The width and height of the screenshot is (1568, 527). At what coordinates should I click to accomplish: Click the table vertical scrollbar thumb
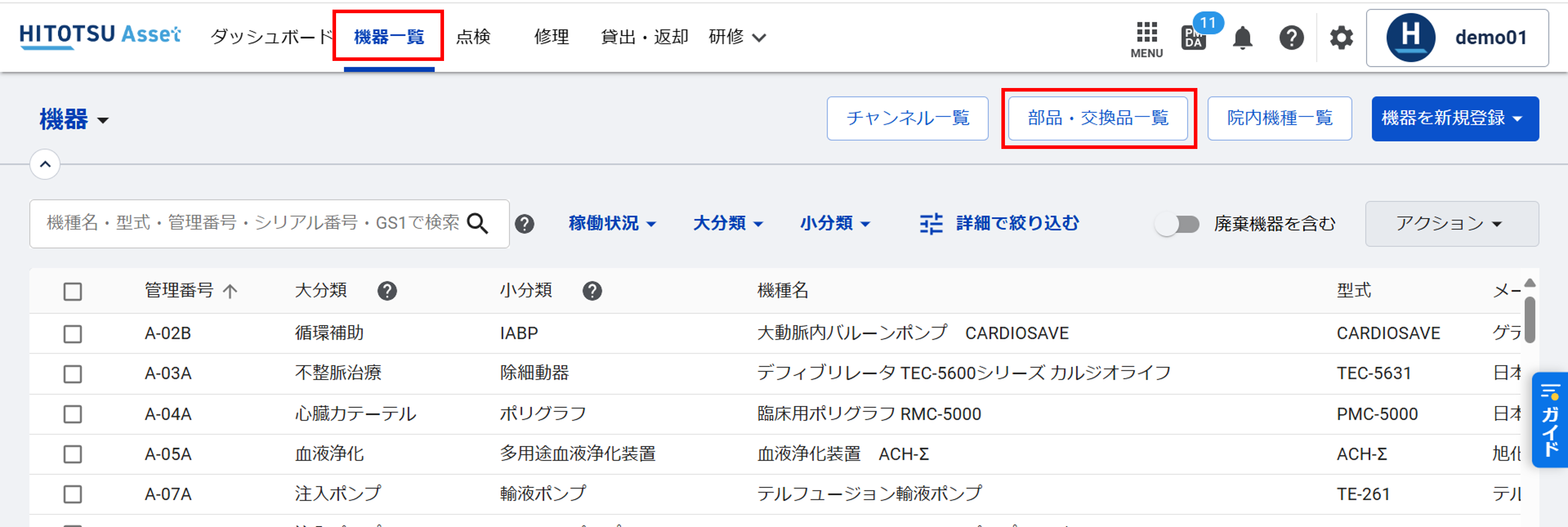tap(1530, 320)
